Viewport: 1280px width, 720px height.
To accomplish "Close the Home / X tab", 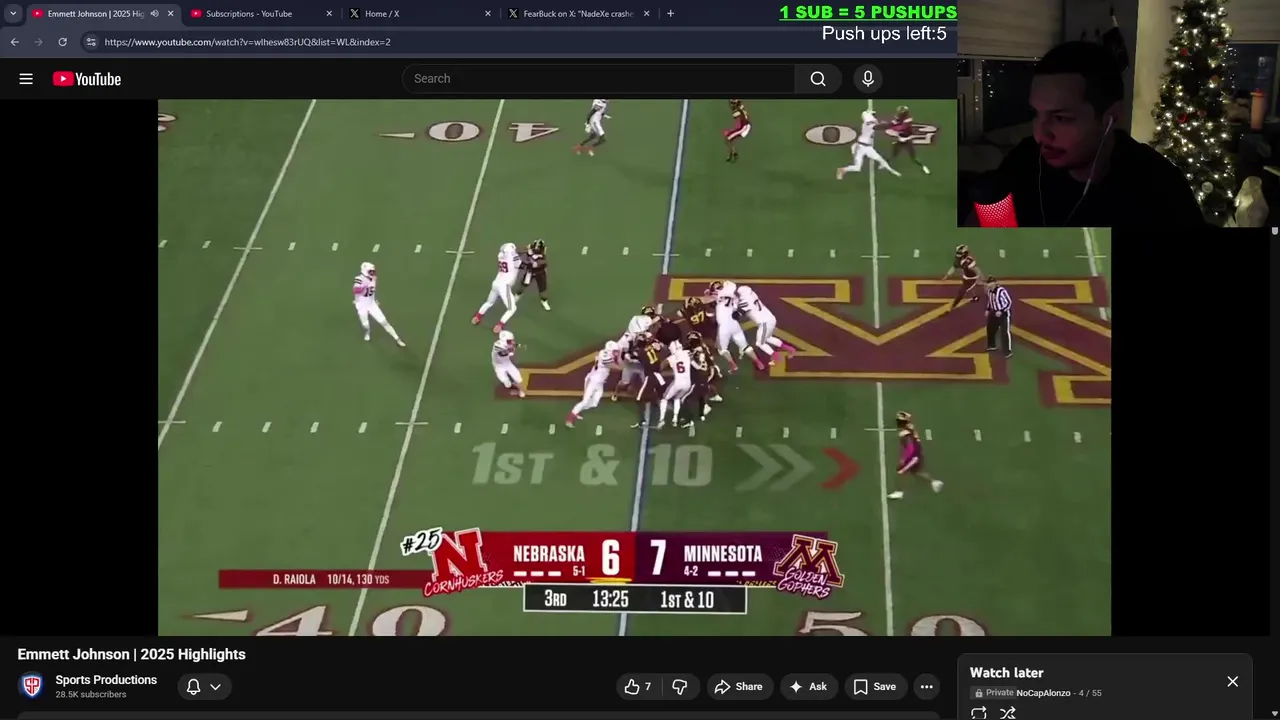I will pyautogui.click(x=488, y=13).
